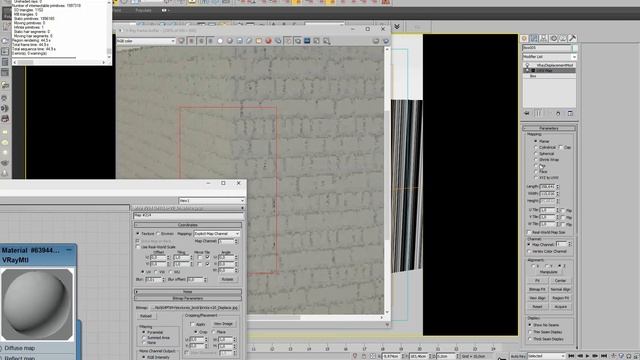Click the Manipulate button
The image size is (640, 360).
[x=549, y=272]
